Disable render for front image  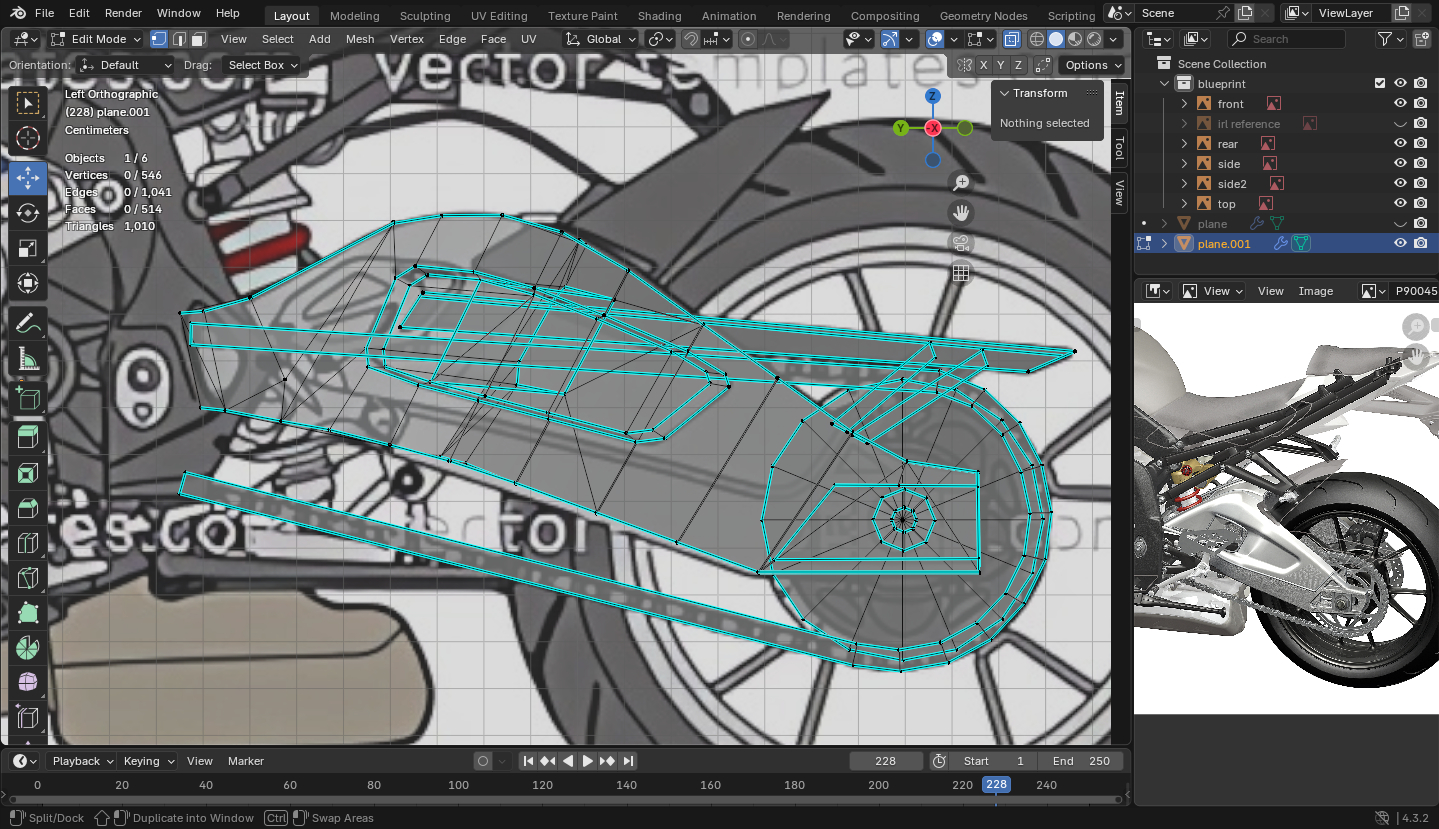(x=1420, y=104)
